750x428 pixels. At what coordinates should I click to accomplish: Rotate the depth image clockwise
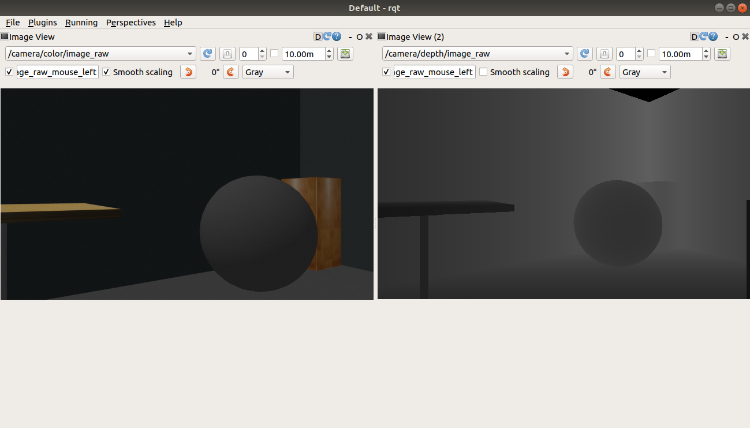point(607,72)
